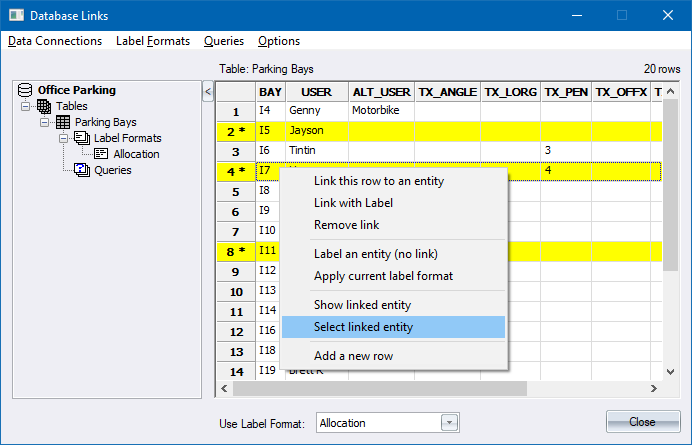Choose Add a new row option
Screen dimensions: 692x445
click(x=353, y=357)
